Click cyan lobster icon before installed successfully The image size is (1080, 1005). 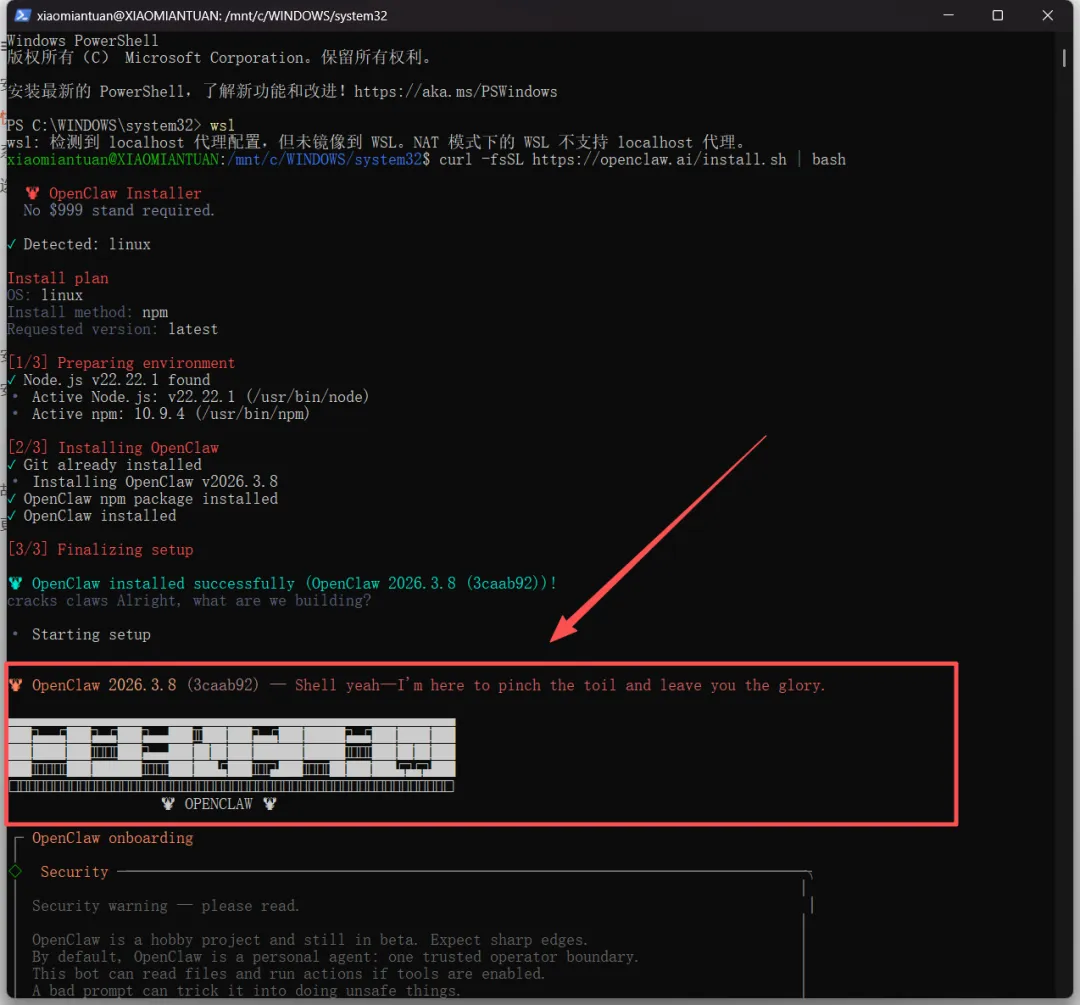coord(15,583)
